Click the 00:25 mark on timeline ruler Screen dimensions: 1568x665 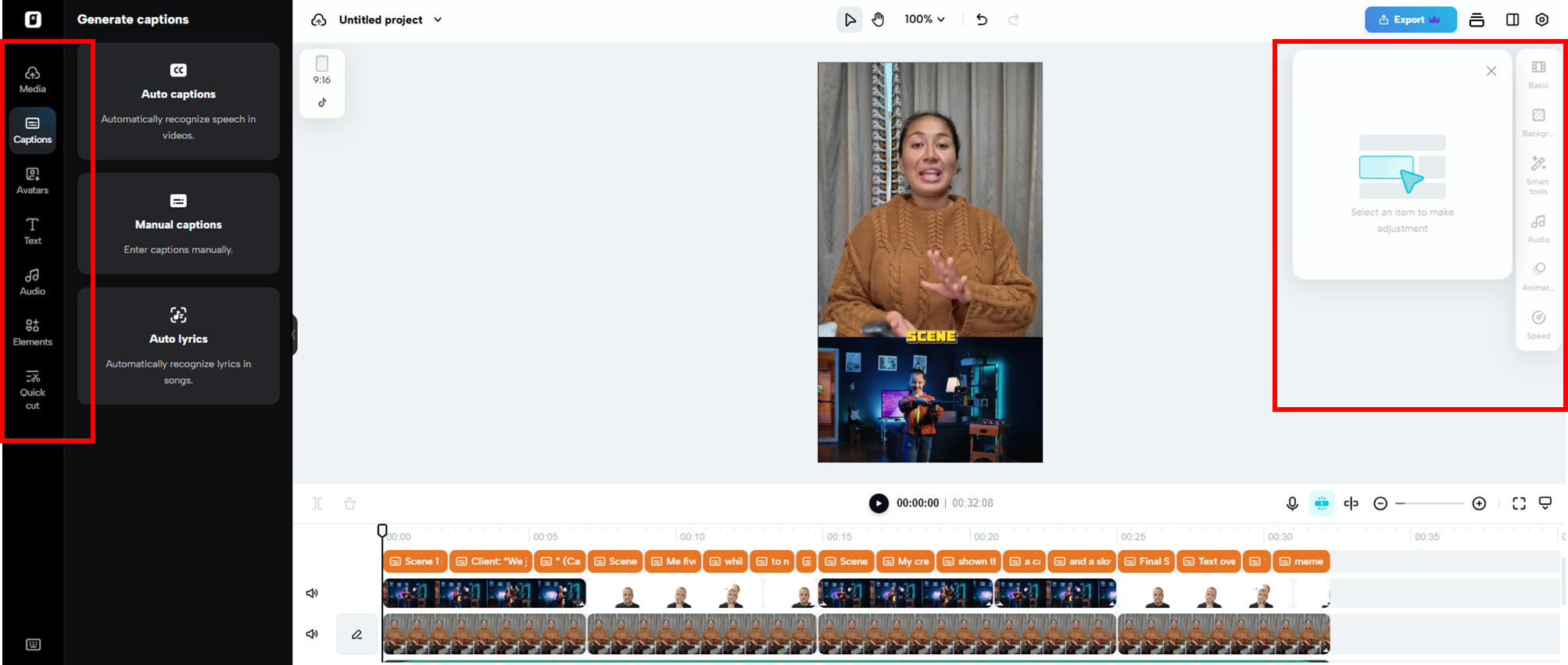[x=1133, y=537]
